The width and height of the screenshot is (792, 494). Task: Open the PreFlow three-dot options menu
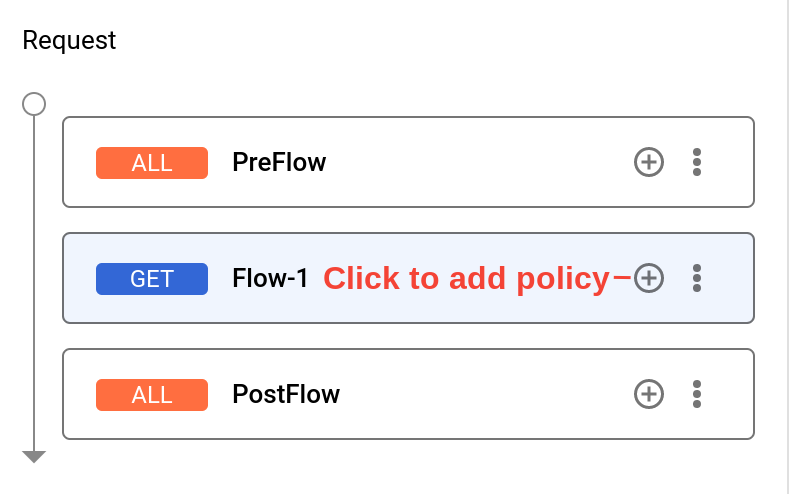click(697, 162)
